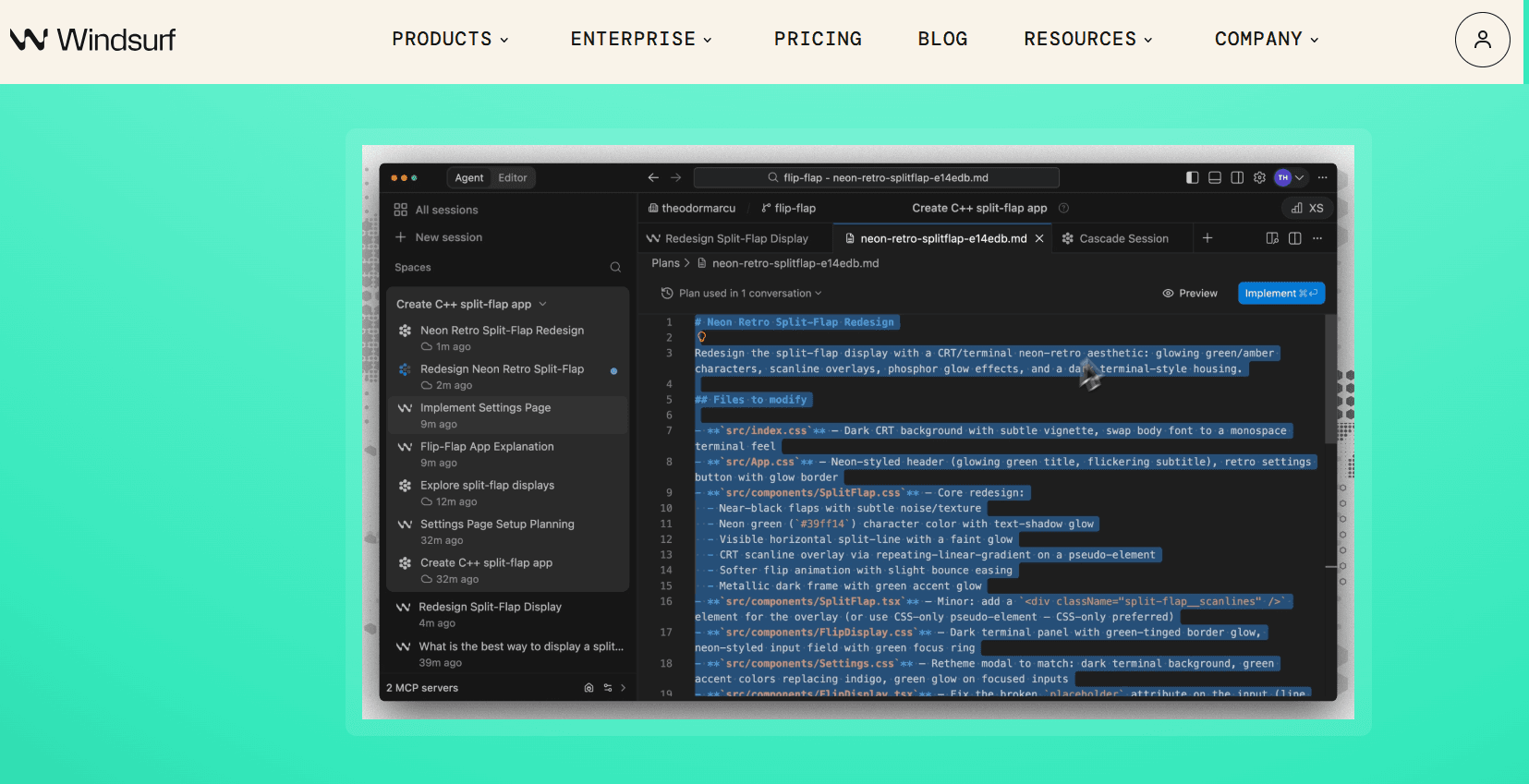This screenshot has width=1529, height=784.
Task: Click the flip-flap branch indicator
Action: tap(788, 208)
